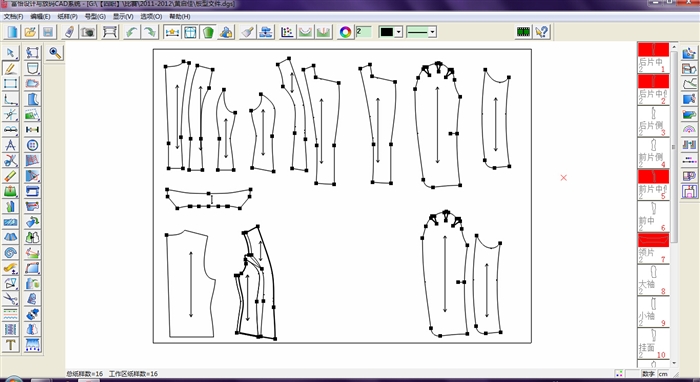The width and height of the screenshot is (700, 382).
Task: Toggle the star ruler display button
Action: click(172, 32)
